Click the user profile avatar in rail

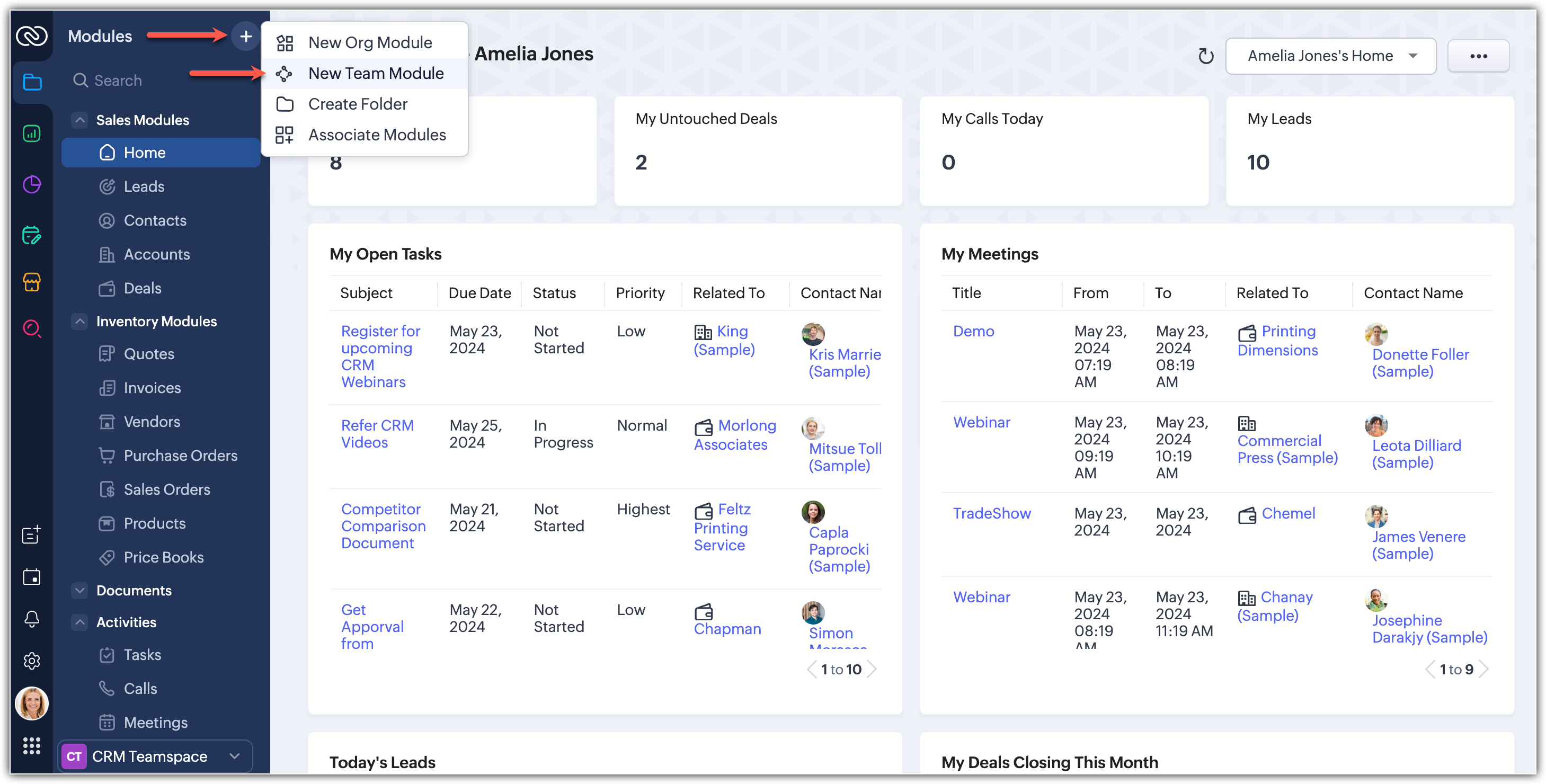click(x=32, y=703)
